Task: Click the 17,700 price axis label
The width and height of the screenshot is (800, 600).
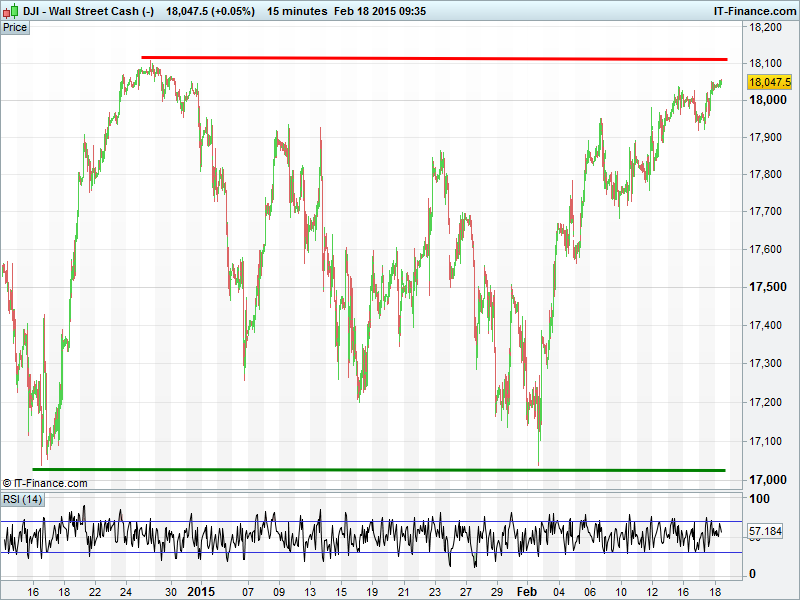Action: pos(765,211)
